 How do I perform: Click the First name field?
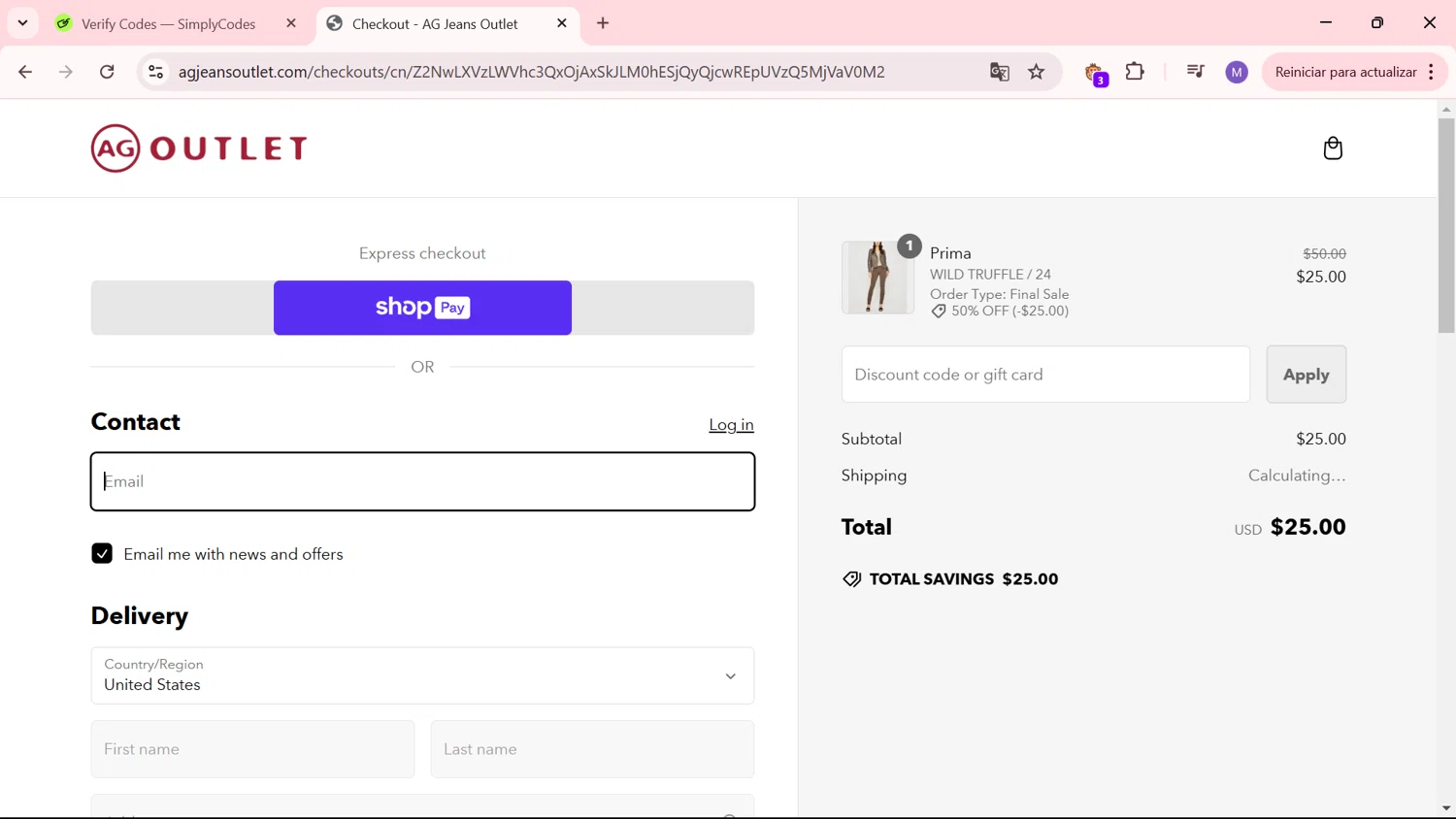point(252,749)
